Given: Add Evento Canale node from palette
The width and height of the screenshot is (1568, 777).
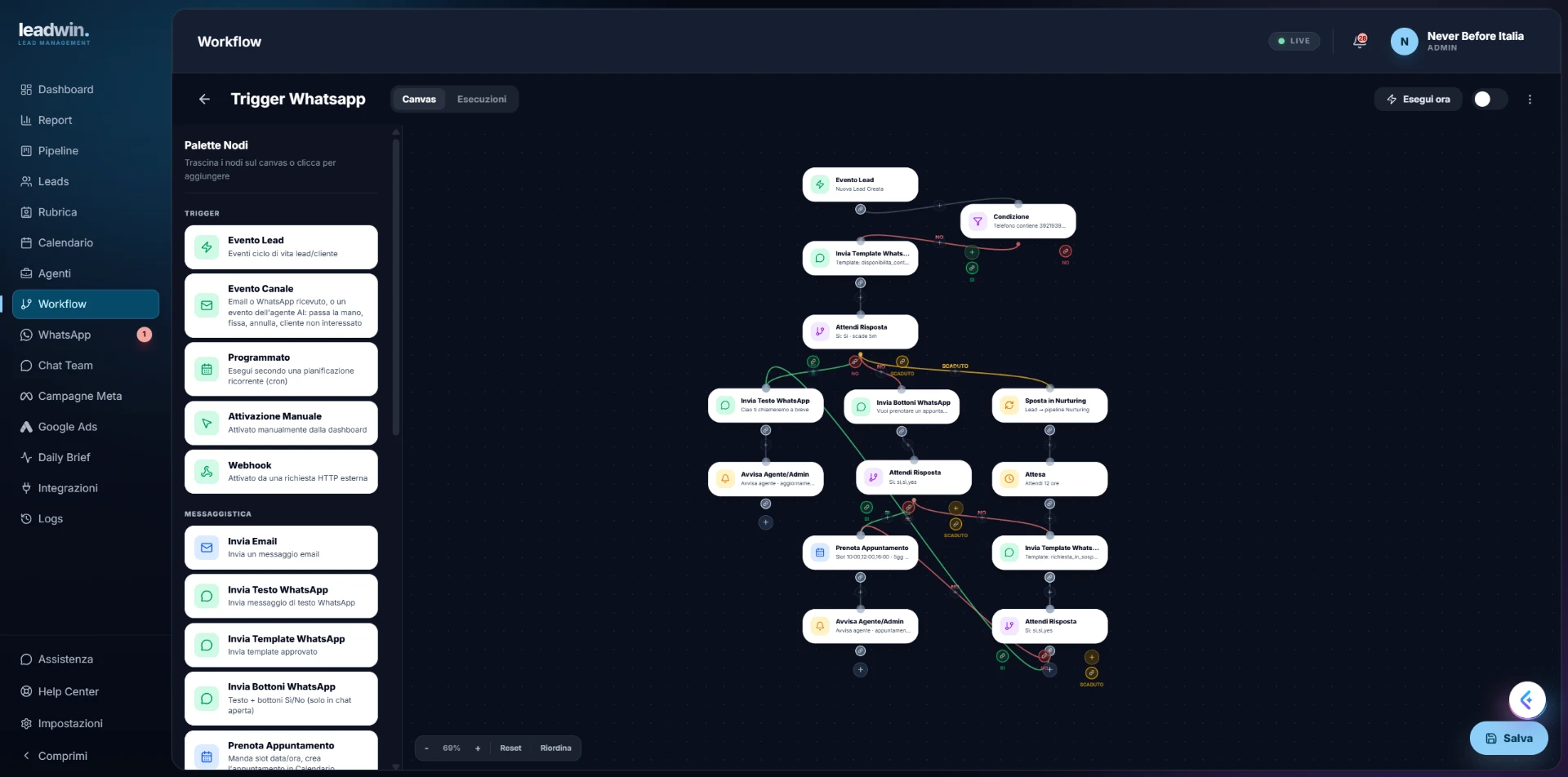Looking at the screenshot, I should pyautogui.click(x=281, y=305).
